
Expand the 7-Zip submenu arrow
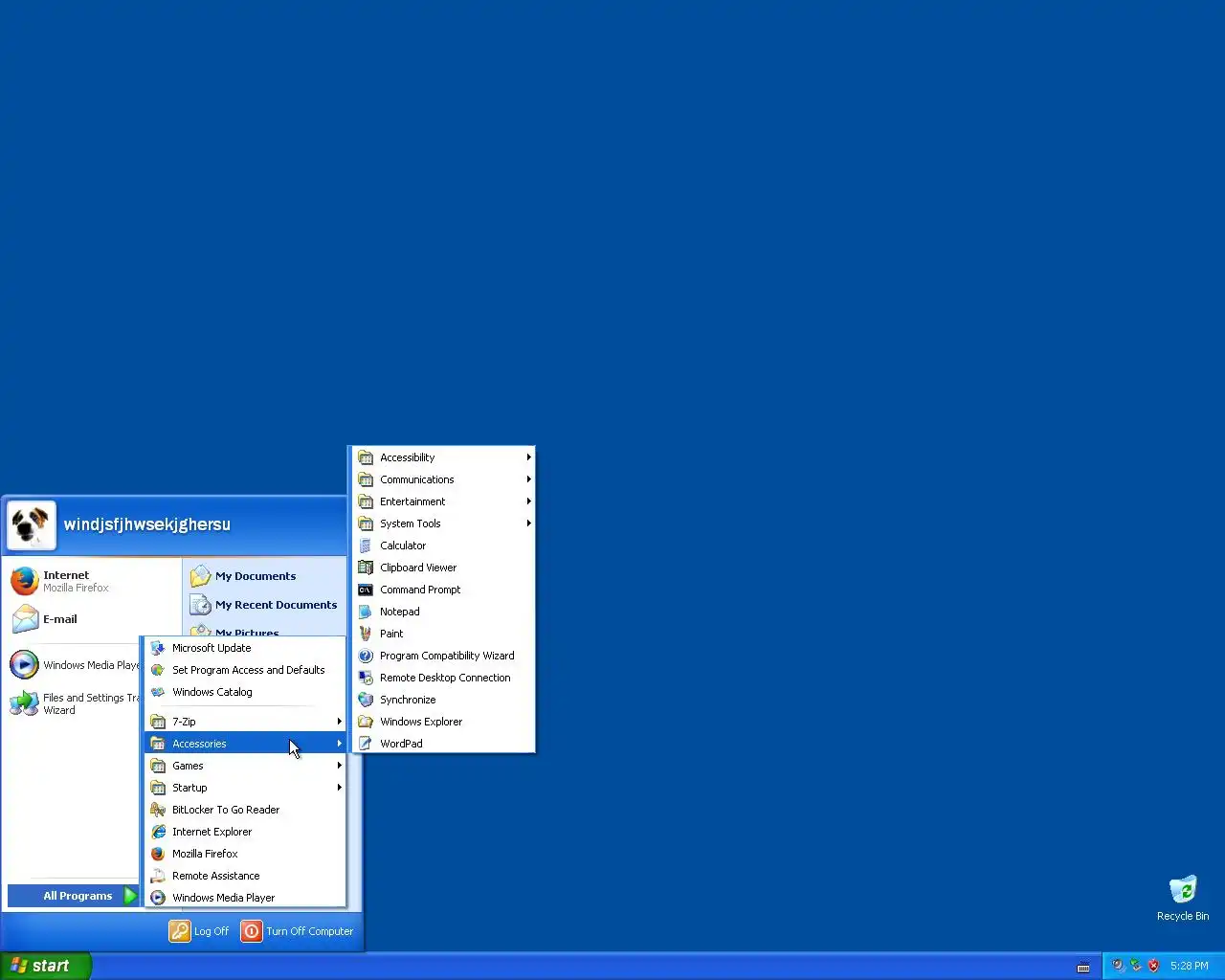[x=339, y=722]
